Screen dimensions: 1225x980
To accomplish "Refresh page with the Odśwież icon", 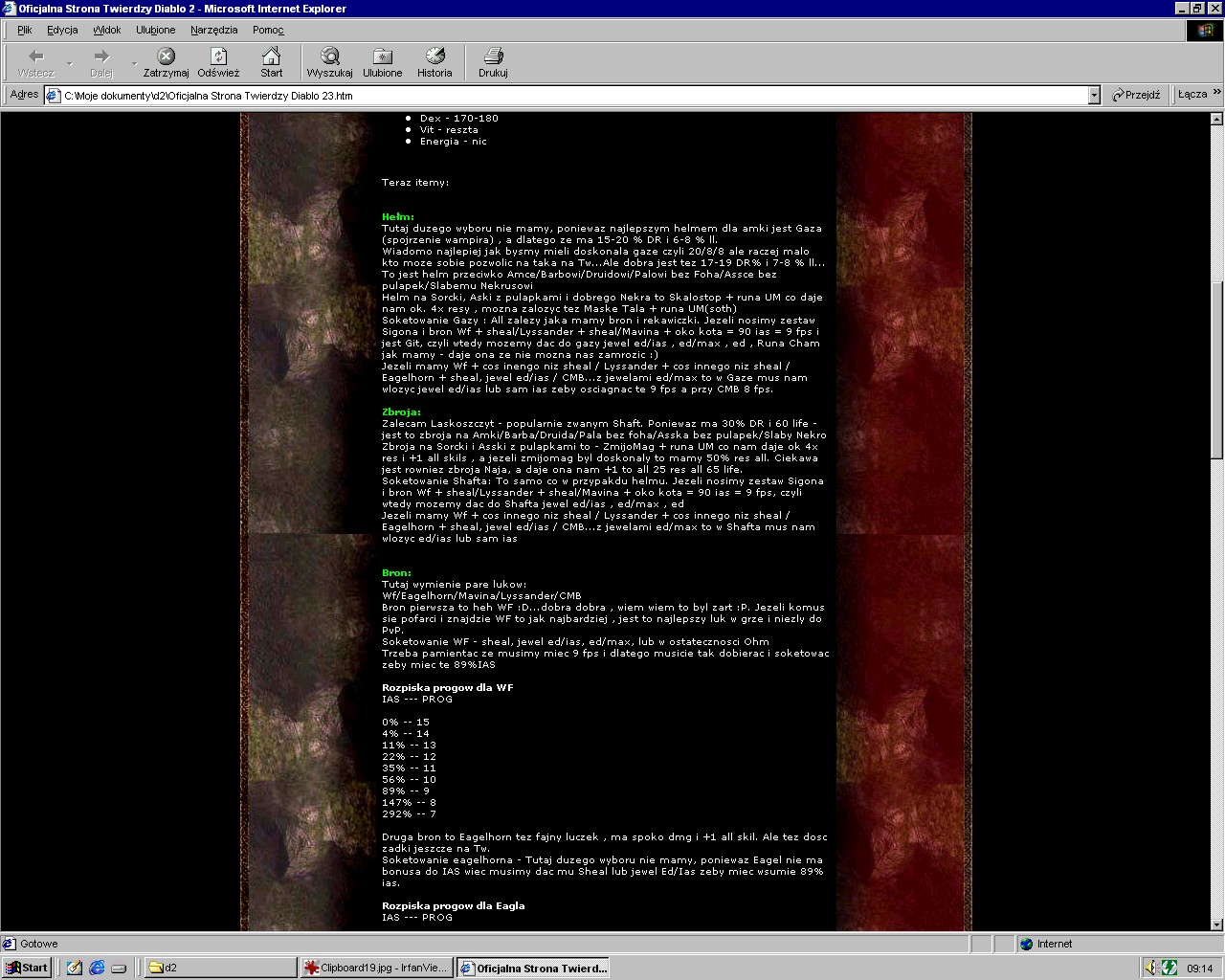I will click(x=218, y=56).
